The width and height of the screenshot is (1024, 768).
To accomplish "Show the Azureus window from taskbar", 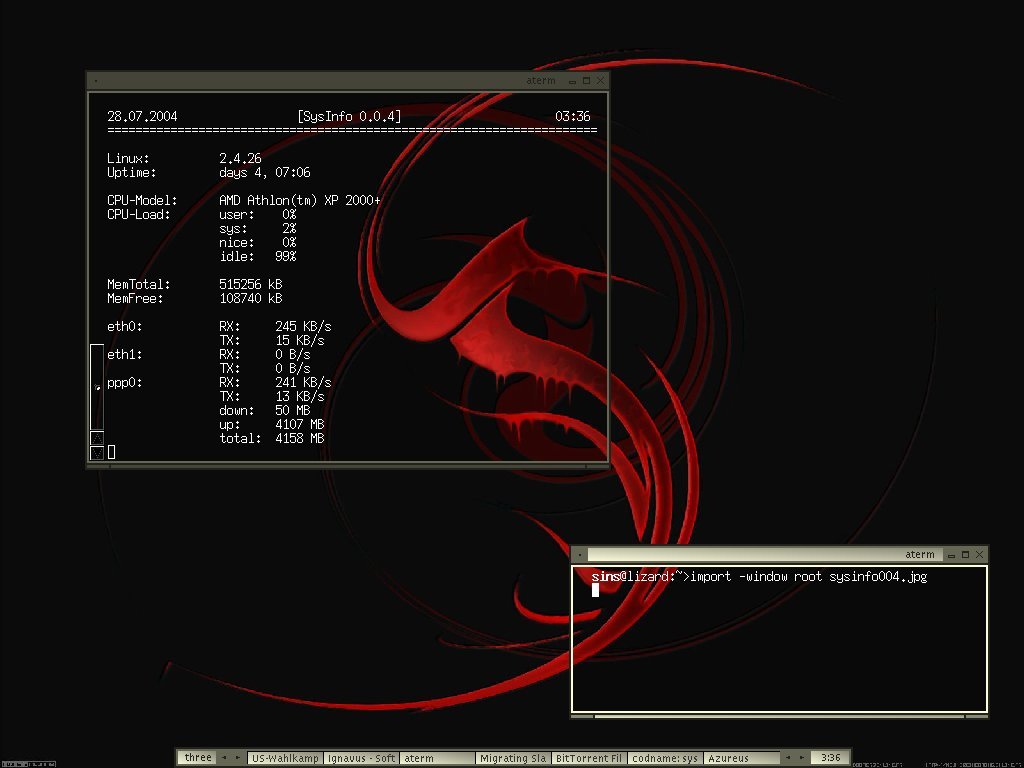I will 741,758.
